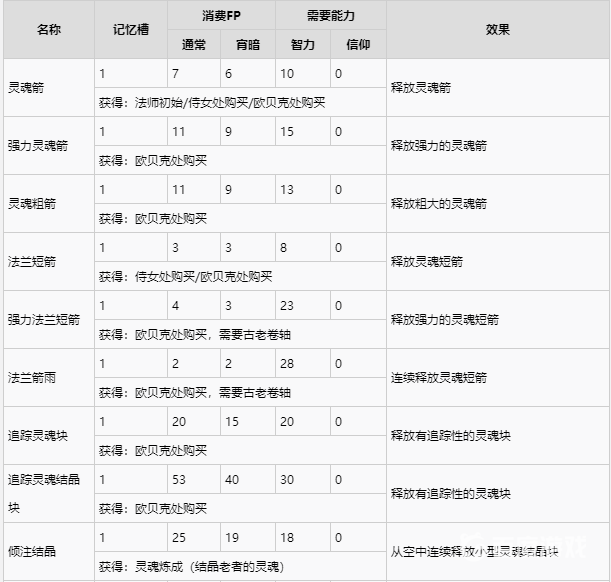Click the 效果 column header
Viewport: 611px width, 582px height.
pos(498,30)
